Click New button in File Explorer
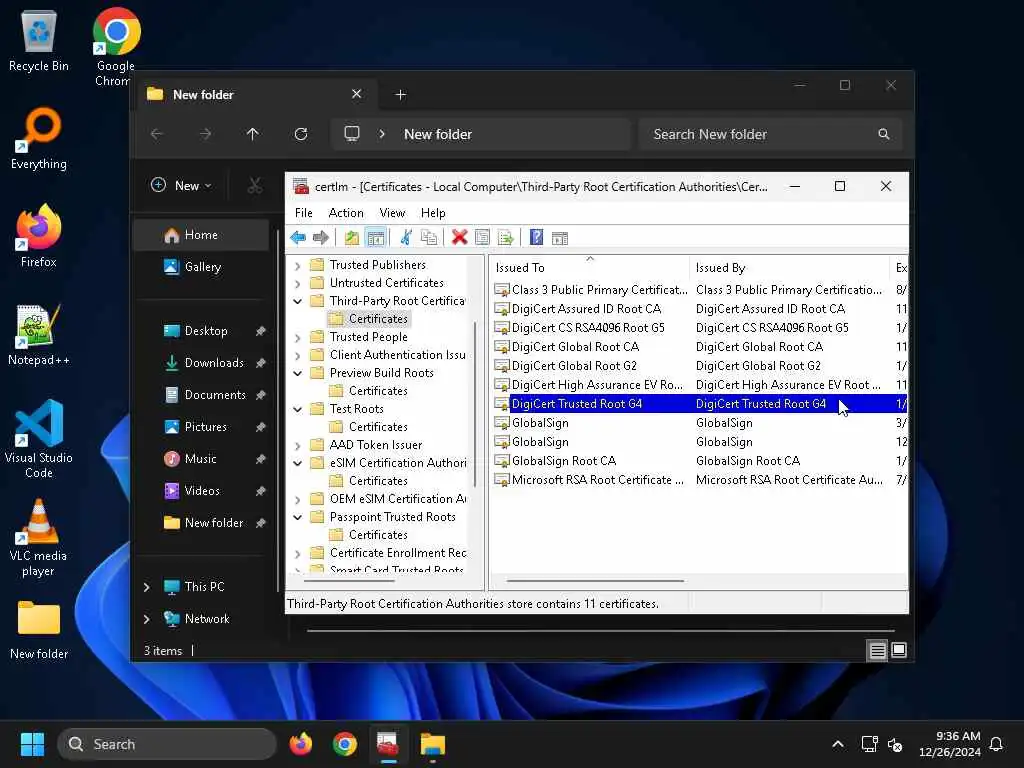The image size is (1024, 768). 182,185
